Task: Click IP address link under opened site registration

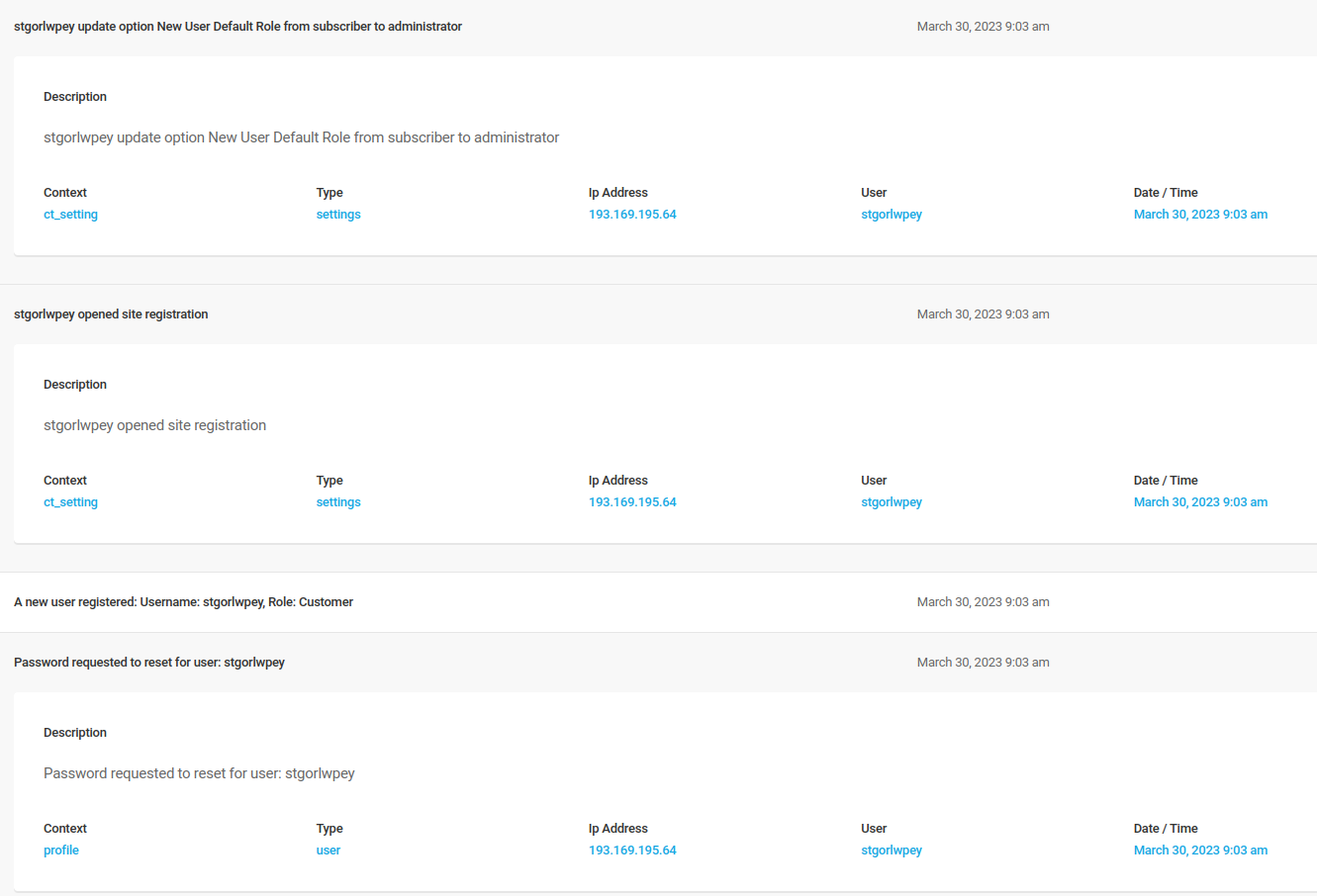Action: click(x=632, y=502)
